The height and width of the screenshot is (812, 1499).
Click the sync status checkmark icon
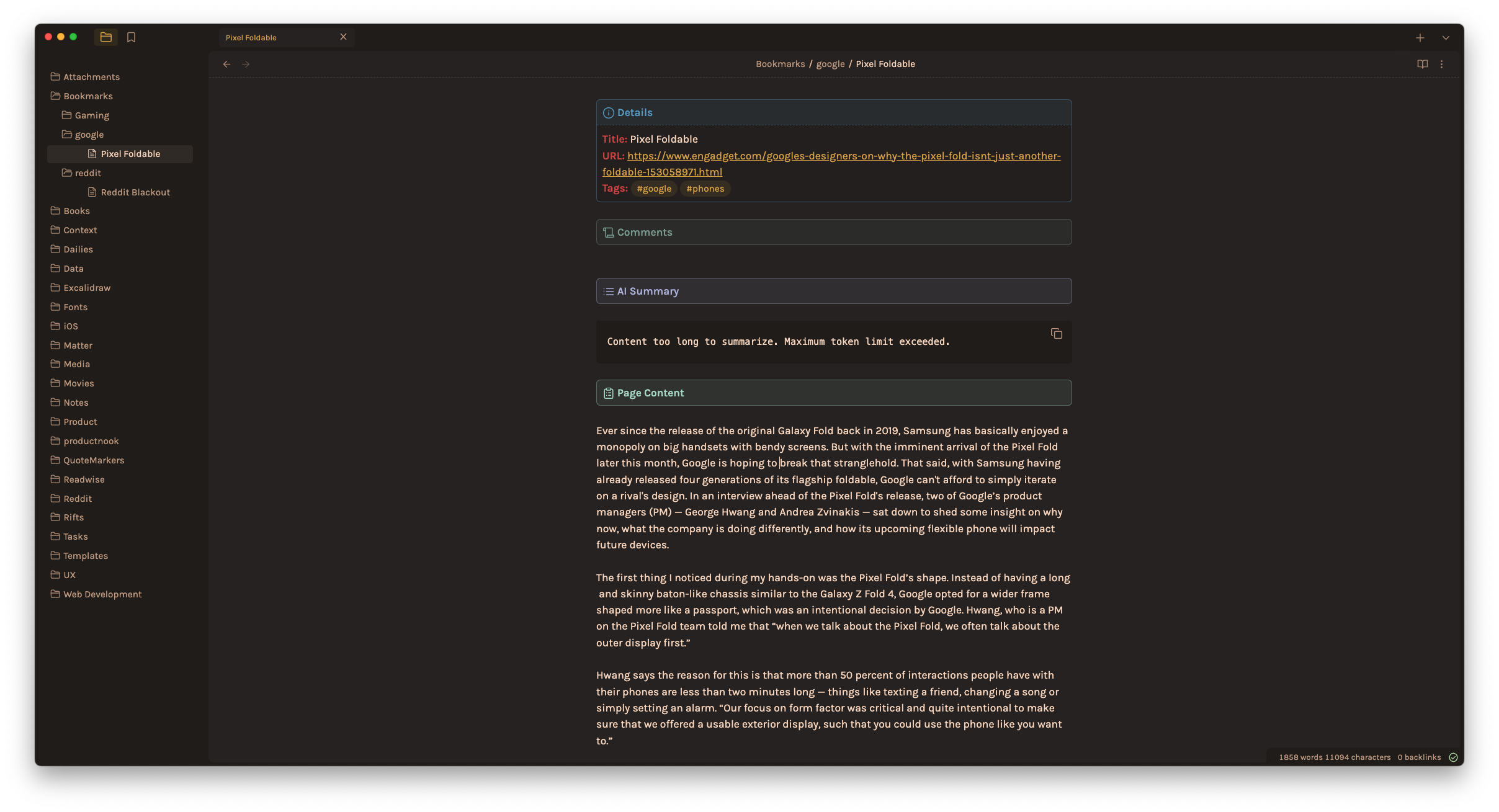point(1453,757)
